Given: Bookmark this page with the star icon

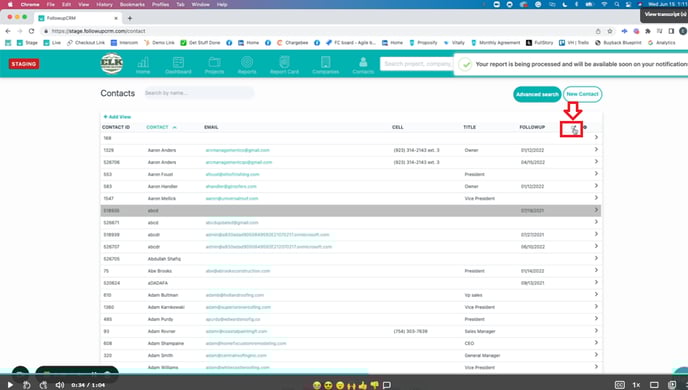Looking at the screenshot, I should point(610,31).
